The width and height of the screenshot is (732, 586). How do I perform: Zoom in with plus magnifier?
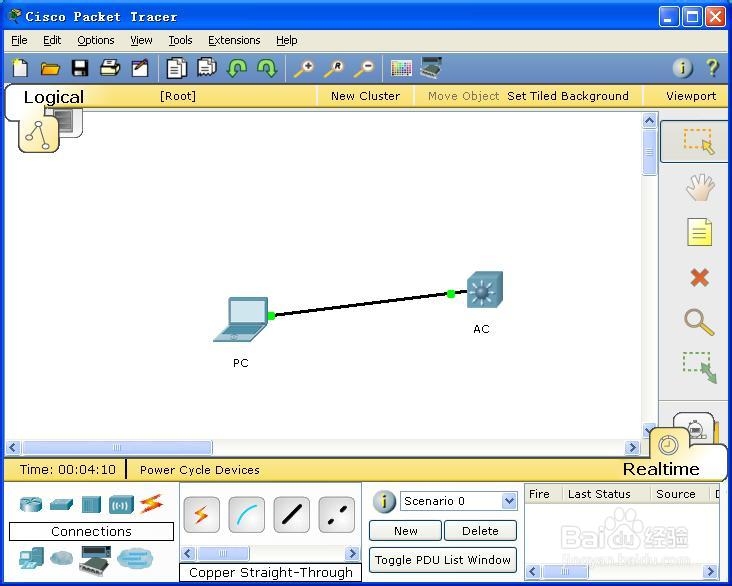tap(303, 69)
